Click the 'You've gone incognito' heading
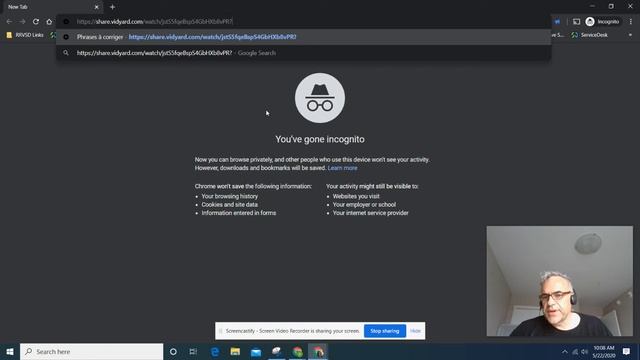The height and width of the screenshot is (360, 640). point(320,139)
